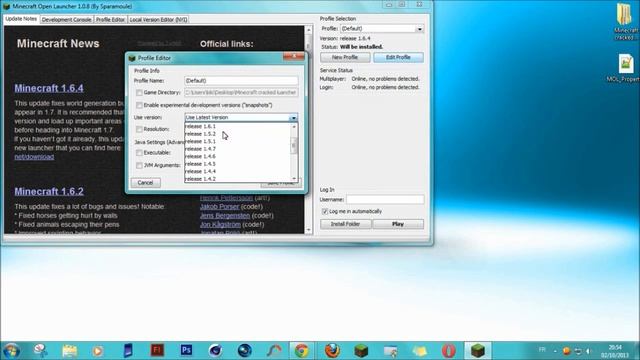640x360 pixels.
Task: Switch to active Minecraft launcher taskbar icon
Action: [x=478, y=351]
